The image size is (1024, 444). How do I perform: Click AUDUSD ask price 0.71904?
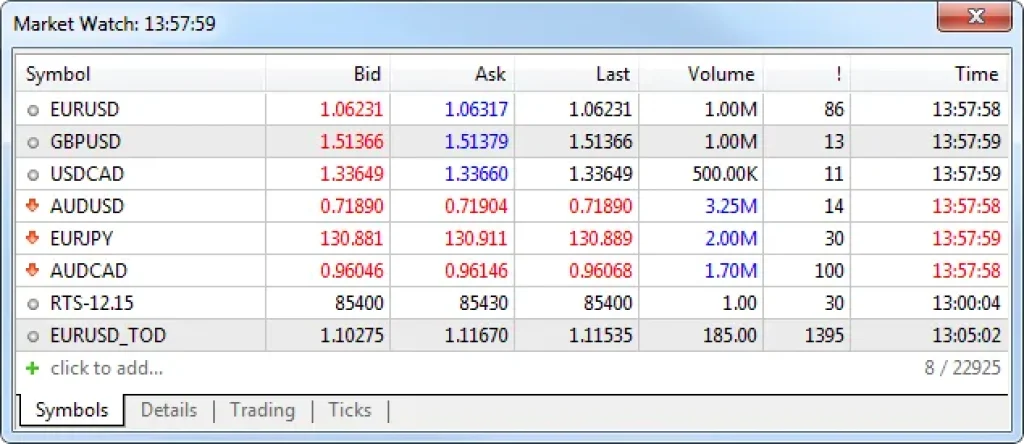(x=476, y=206)
